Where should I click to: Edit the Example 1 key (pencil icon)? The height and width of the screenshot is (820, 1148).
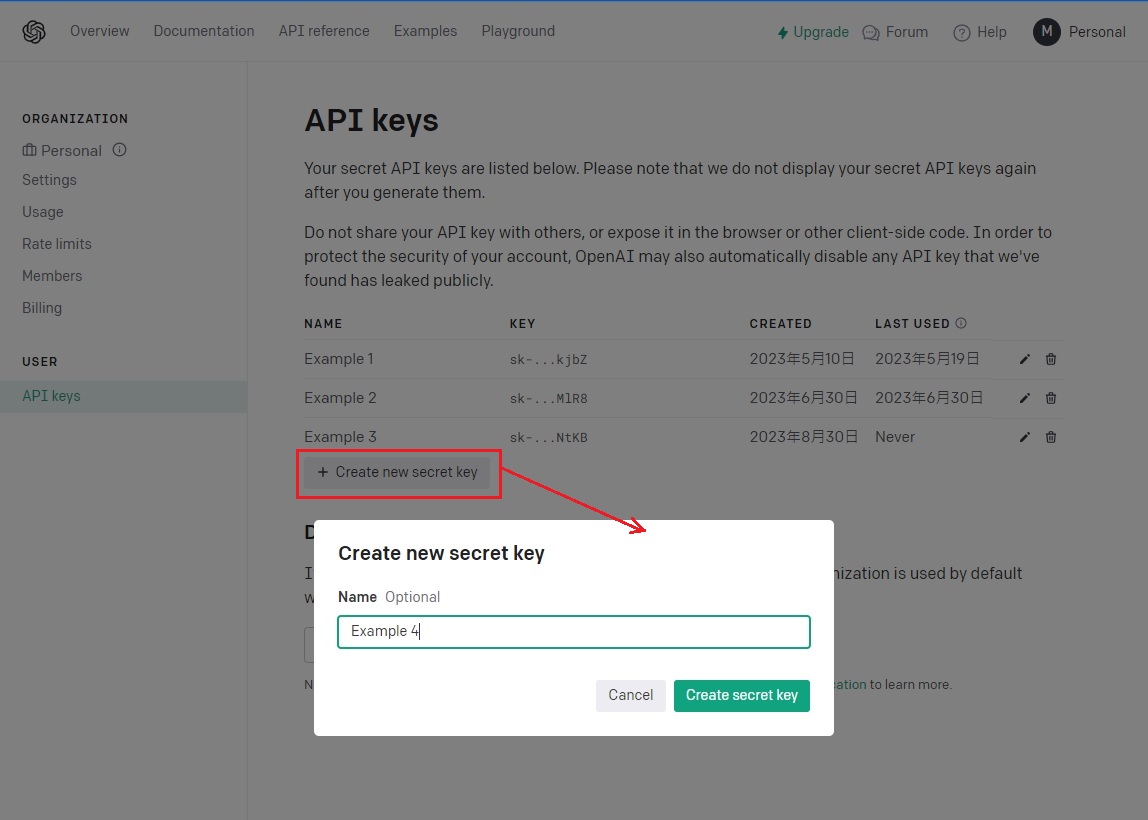coord(1024,359)
